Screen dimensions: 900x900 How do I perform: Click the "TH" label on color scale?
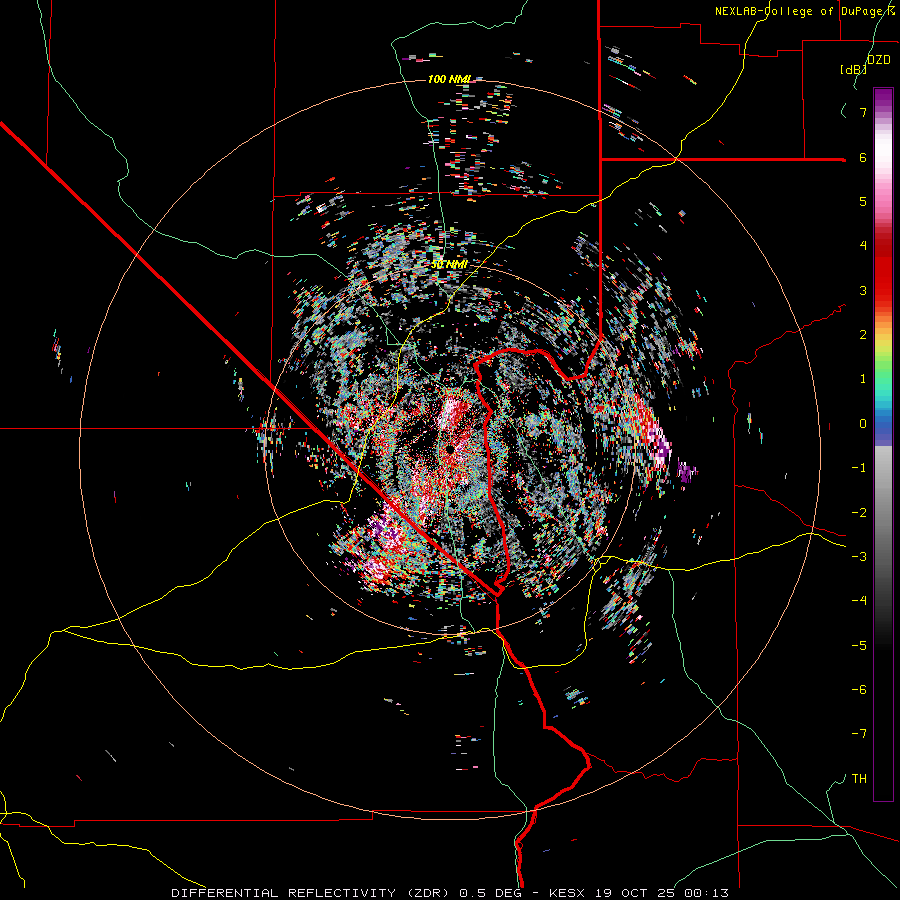click(x=859, y=779)
